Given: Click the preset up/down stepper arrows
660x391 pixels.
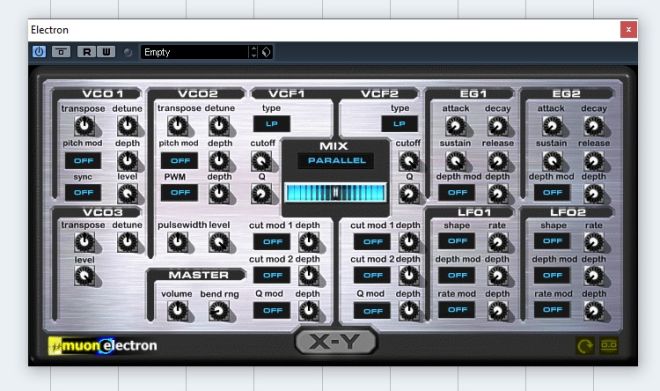Looking at the screenshot, I should click(x=253, y=52).
